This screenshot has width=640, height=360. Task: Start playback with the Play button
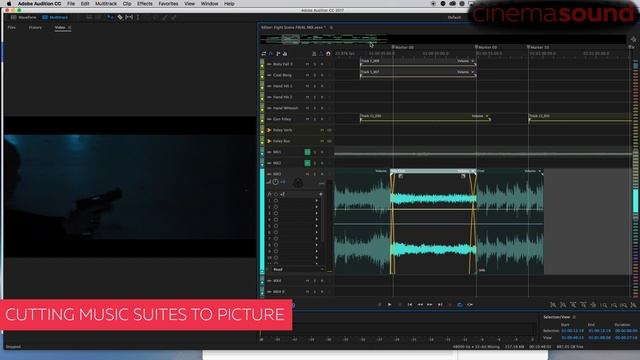coord(389,305)
